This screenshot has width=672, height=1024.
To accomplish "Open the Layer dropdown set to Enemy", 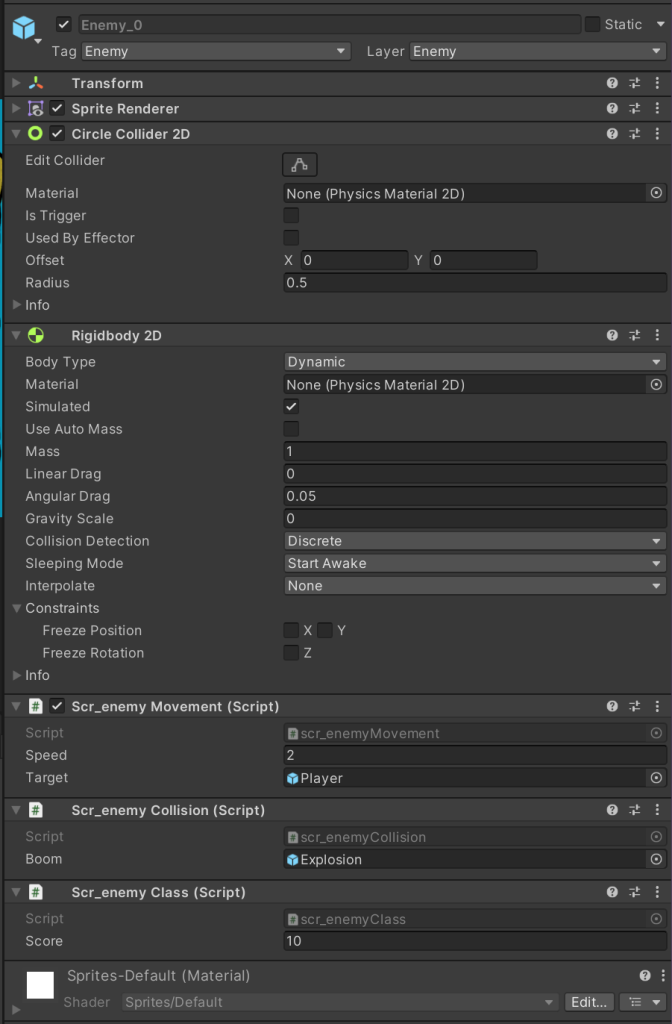I will [x=537, y=51].
